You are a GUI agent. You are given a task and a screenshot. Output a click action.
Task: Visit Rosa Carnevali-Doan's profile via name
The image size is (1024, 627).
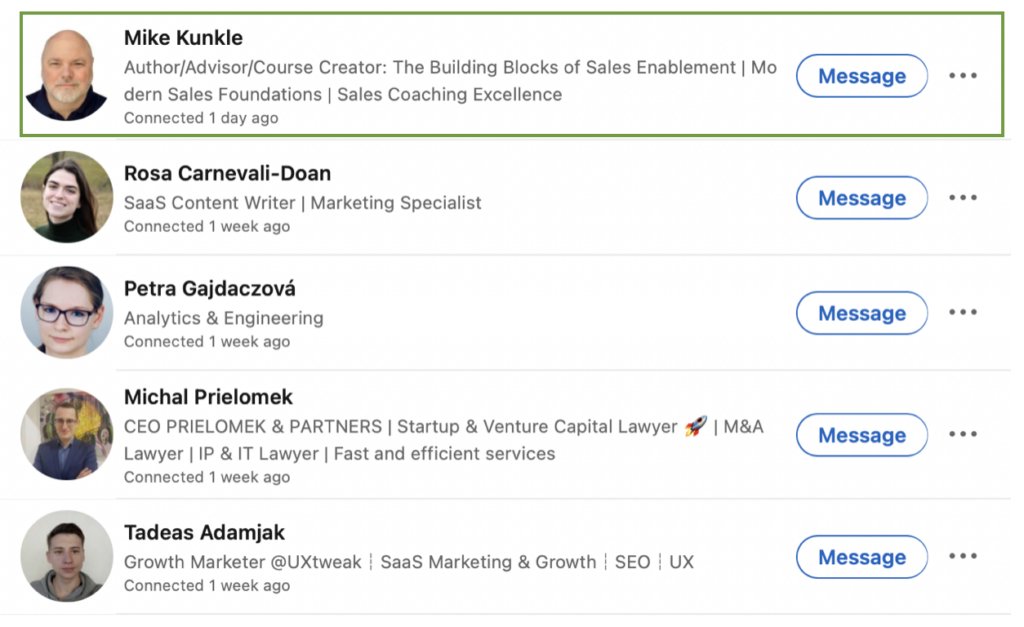tap(227, 174)
